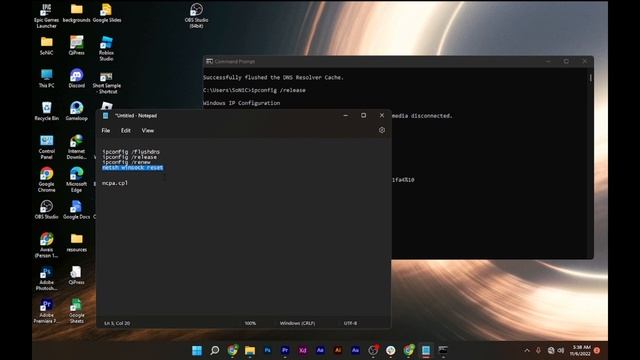Open Adobe Illustrator from the taskbar

338,350
